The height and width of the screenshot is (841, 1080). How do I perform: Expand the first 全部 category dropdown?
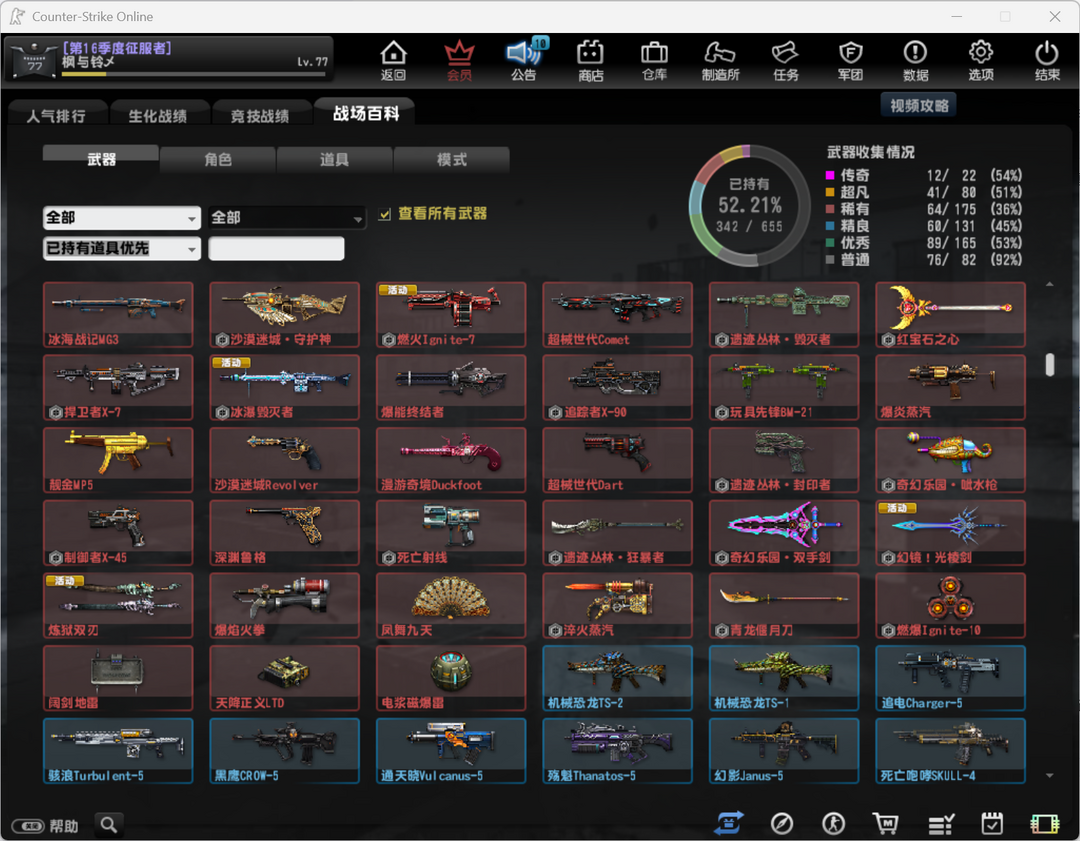click(121, 218)
